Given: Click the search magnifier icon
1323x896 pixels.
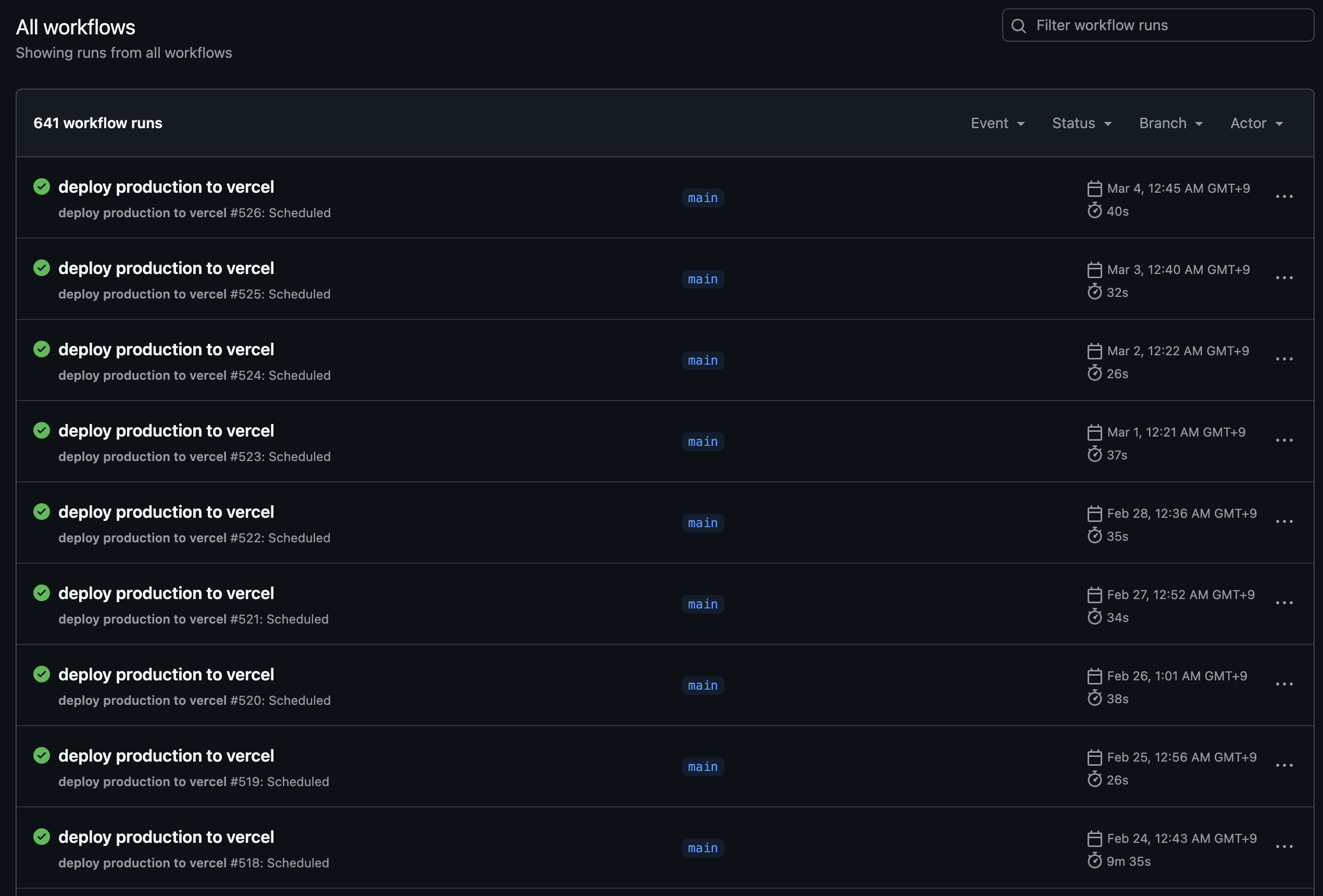Looking at the screenshot, I should (x=1018, y=26).
